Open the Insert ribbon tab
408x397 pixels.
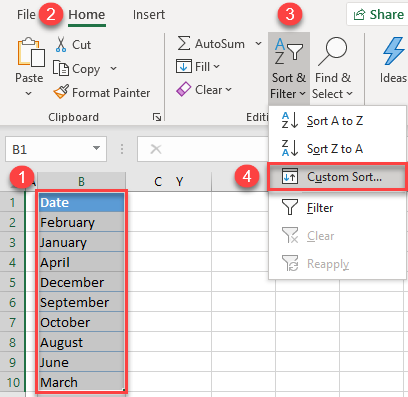coord(149,15)
